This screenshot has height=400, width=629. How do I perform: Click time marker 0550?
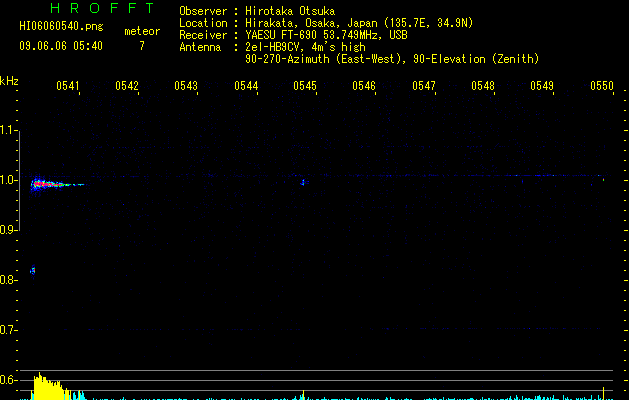click(x=602, y=86)
